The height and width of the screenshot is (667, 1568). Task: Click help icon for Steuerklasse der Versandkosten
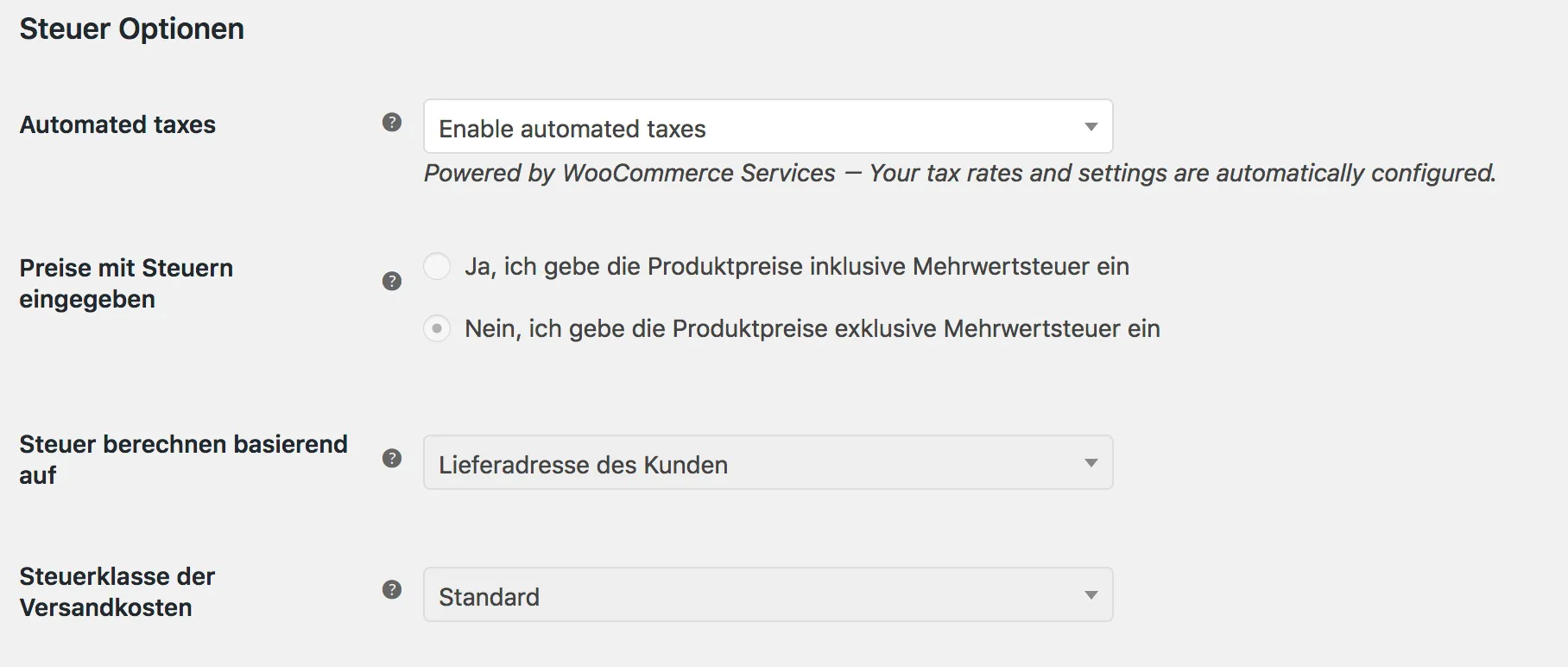(x=392, y=589)
